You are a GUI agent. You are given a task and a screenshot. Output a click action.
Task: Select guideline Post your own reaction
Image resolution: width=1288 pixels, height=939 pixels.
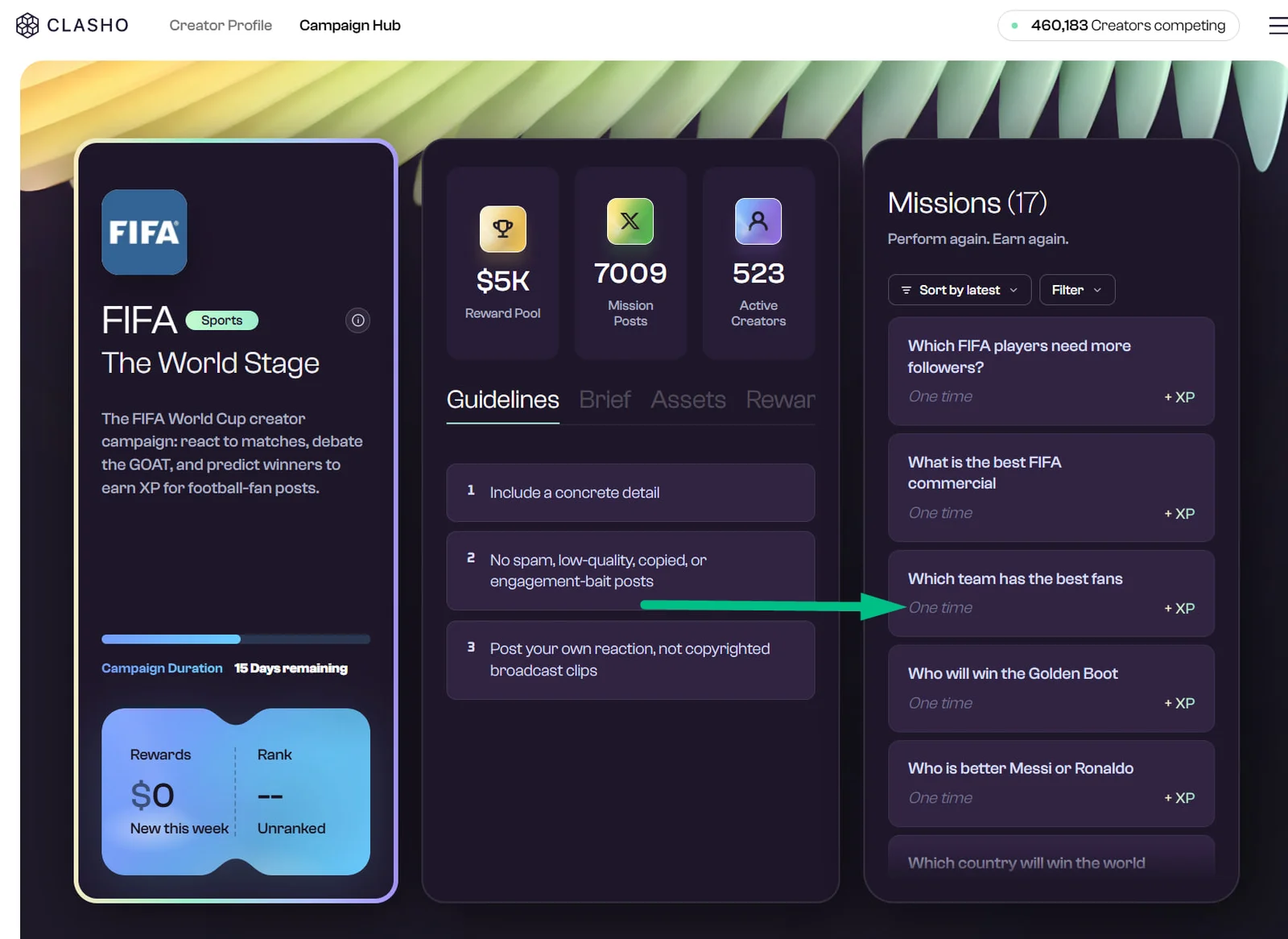(x=630, y=660)
